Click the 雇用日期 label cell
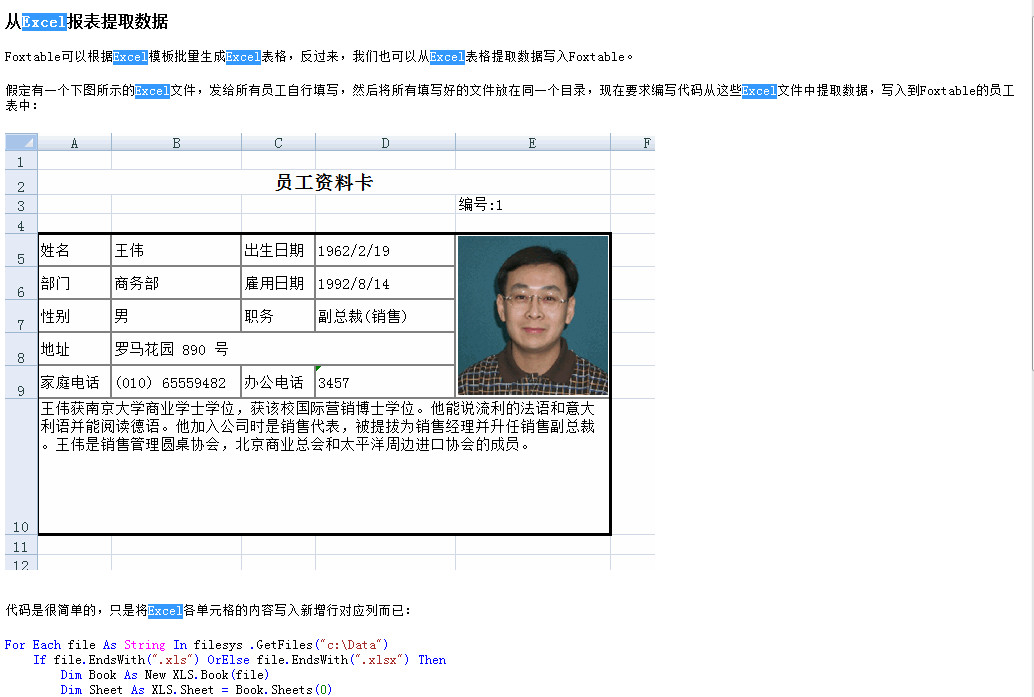 pyautogui.click(x=278, y=284)
